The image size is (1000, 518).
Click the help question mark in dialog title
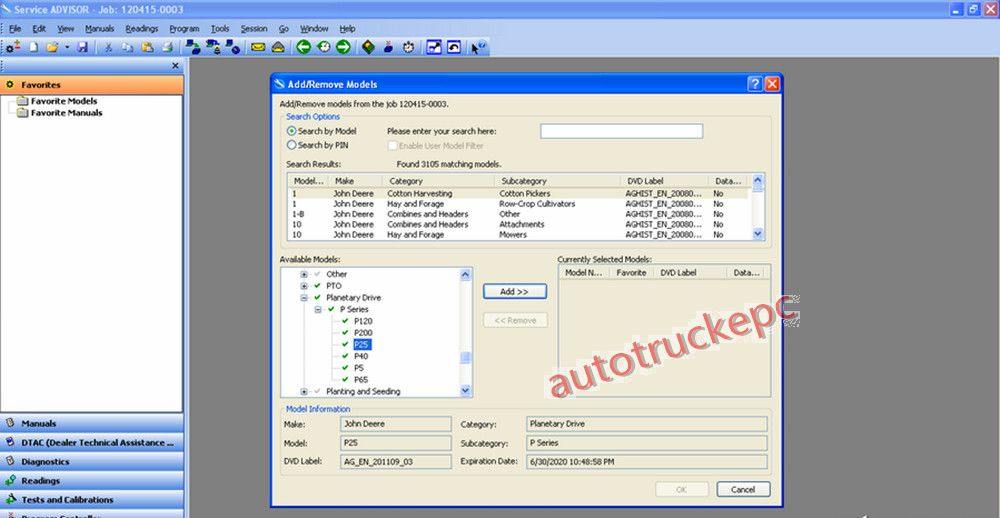click(x=755, y=84)
